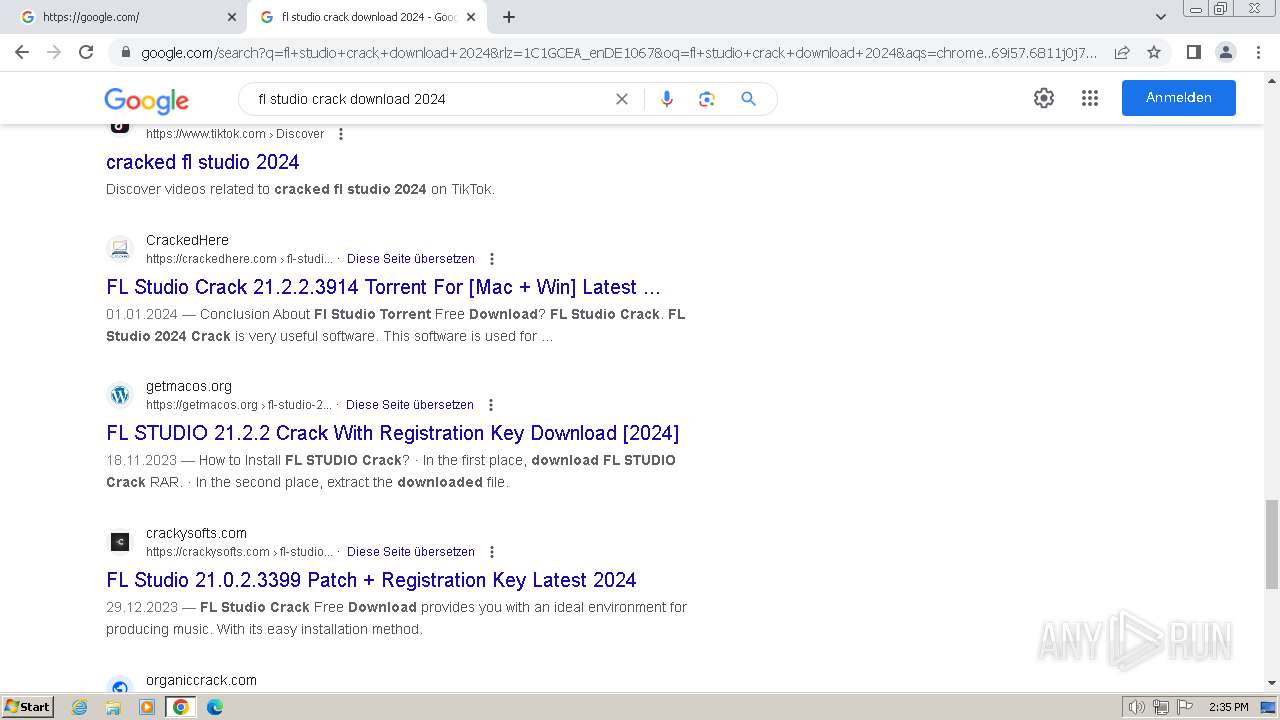This screenshot has height=720, width=1280.
Task: Select Chrome in the taskbar
Action: pyautogui.click(x=181, y=707)
